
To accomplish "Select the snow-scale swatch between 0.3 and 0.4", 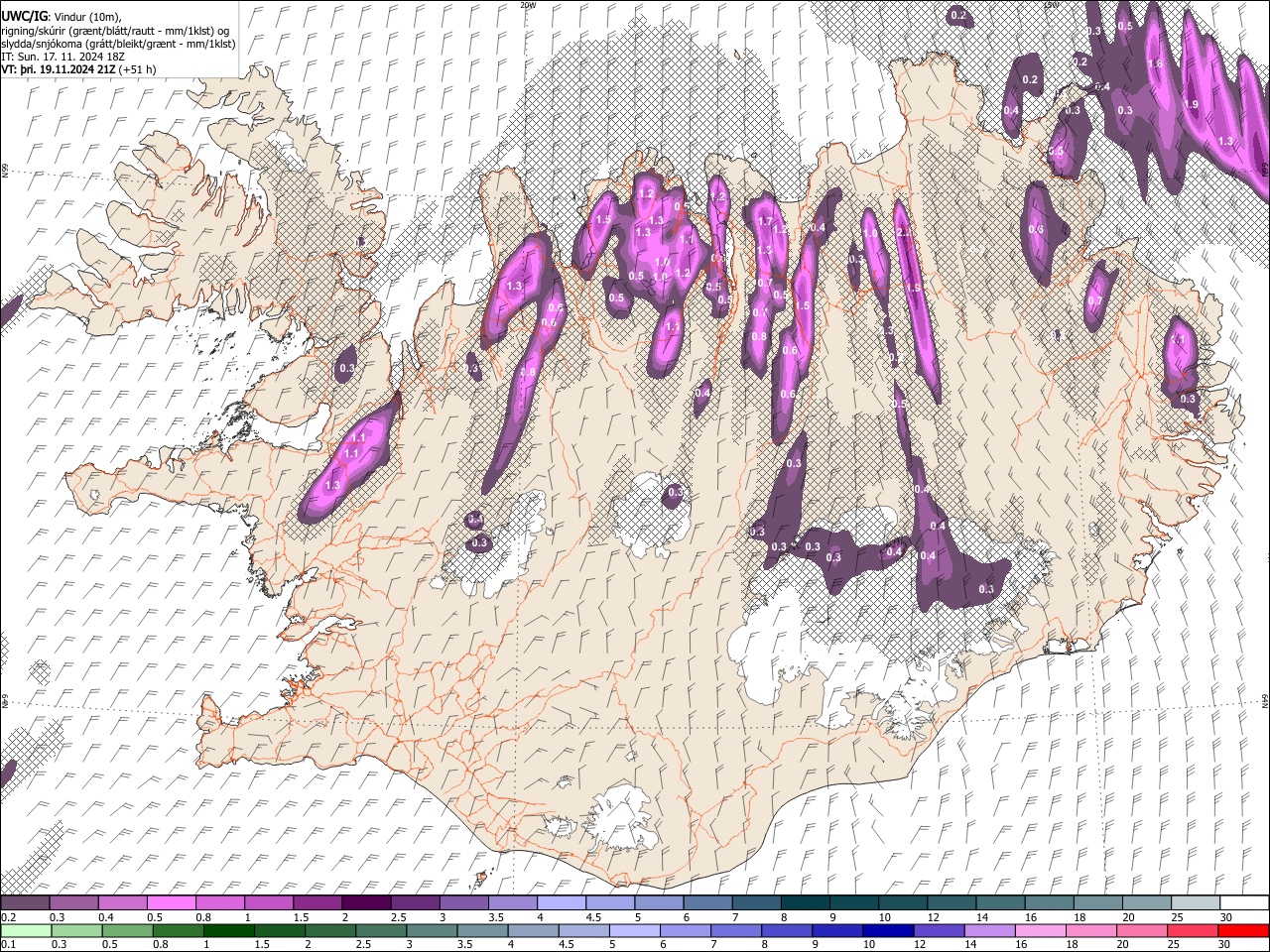I will tap(73, 903).
